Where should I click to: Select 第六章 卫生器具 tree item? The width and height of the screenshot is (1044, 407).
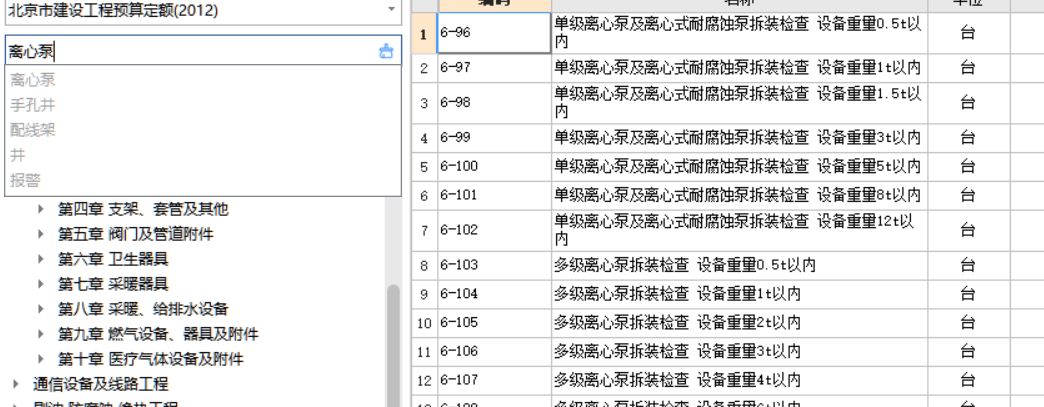tap(113, 259)
